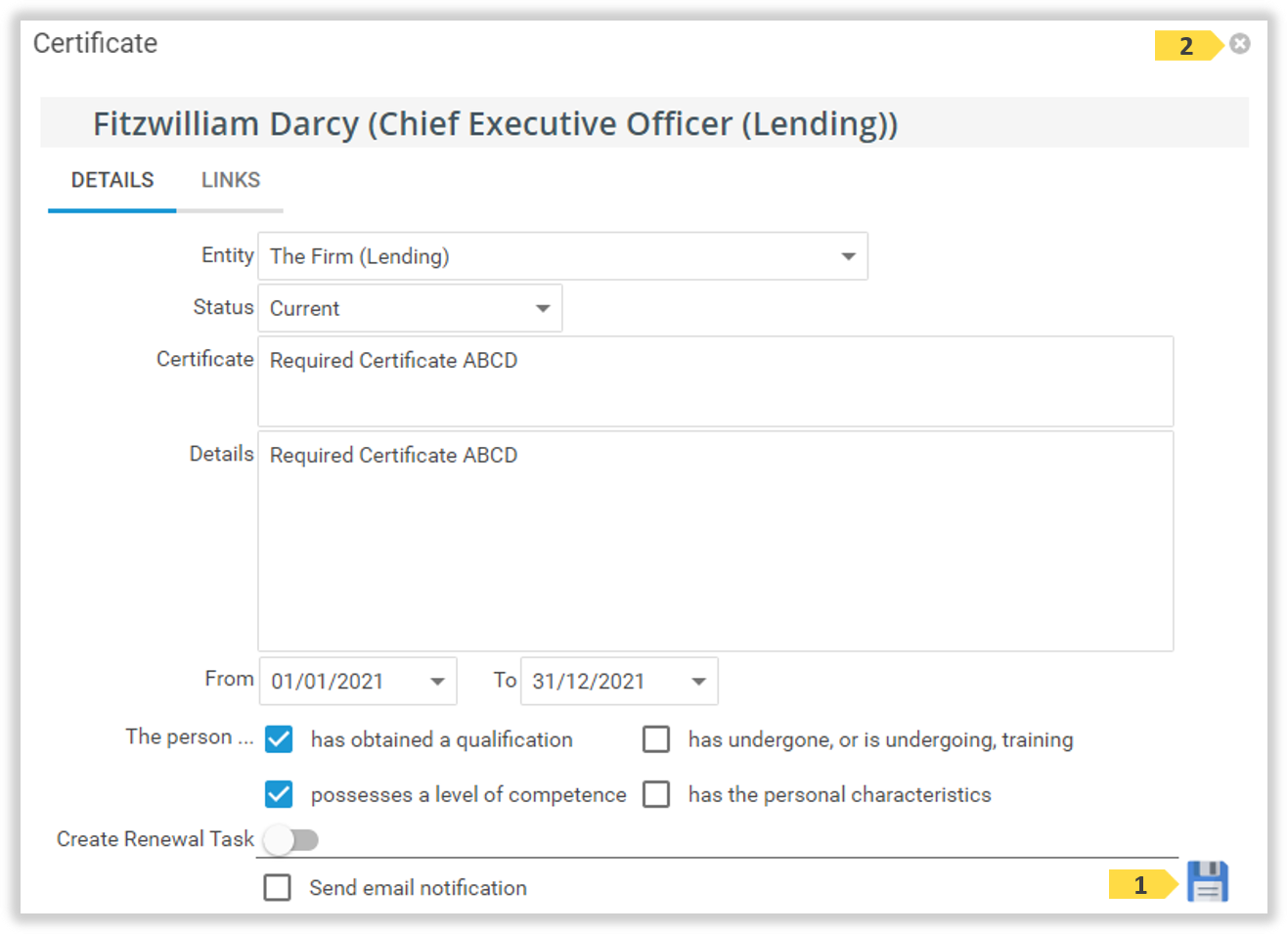
Task: Open the From date picker arrow
Action: click(x=437, y=682)
